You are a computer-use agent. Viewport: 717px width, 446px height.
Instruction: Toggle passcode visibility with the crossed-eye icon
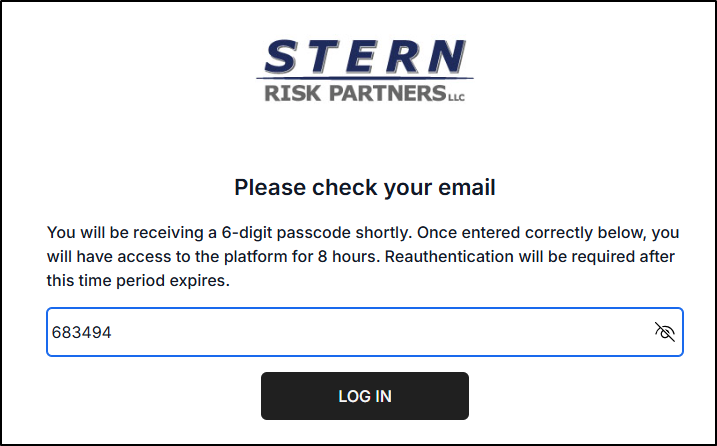(664, 332)
